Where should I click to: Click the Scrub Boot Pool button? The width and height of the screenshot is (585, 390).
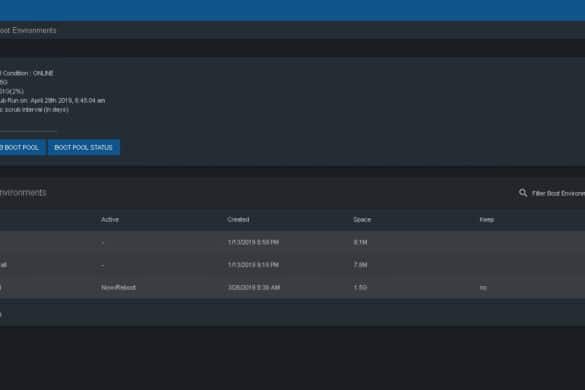coord(22,147)
